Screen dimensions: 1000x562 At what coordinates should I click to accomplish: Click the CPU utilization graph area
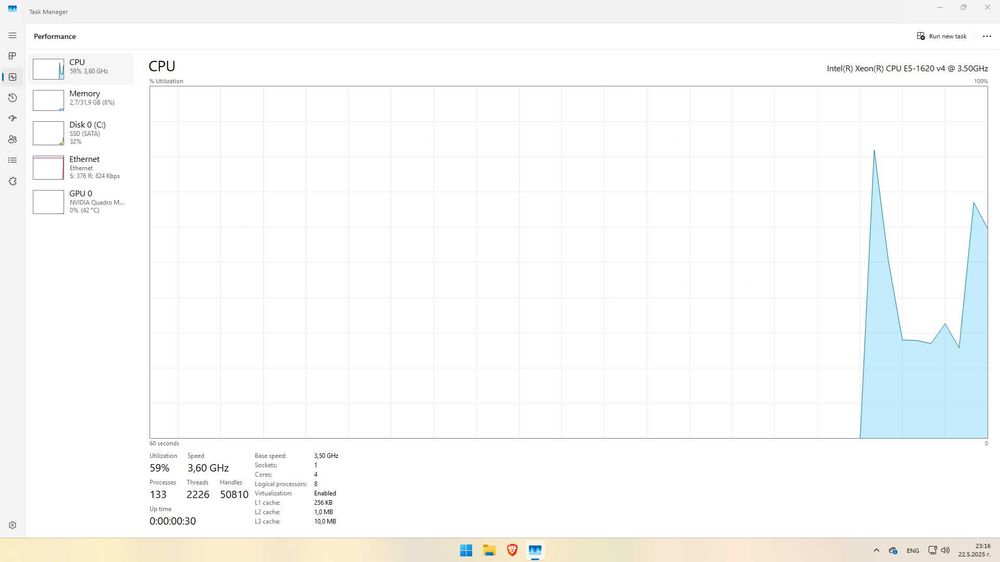(568, 262)
